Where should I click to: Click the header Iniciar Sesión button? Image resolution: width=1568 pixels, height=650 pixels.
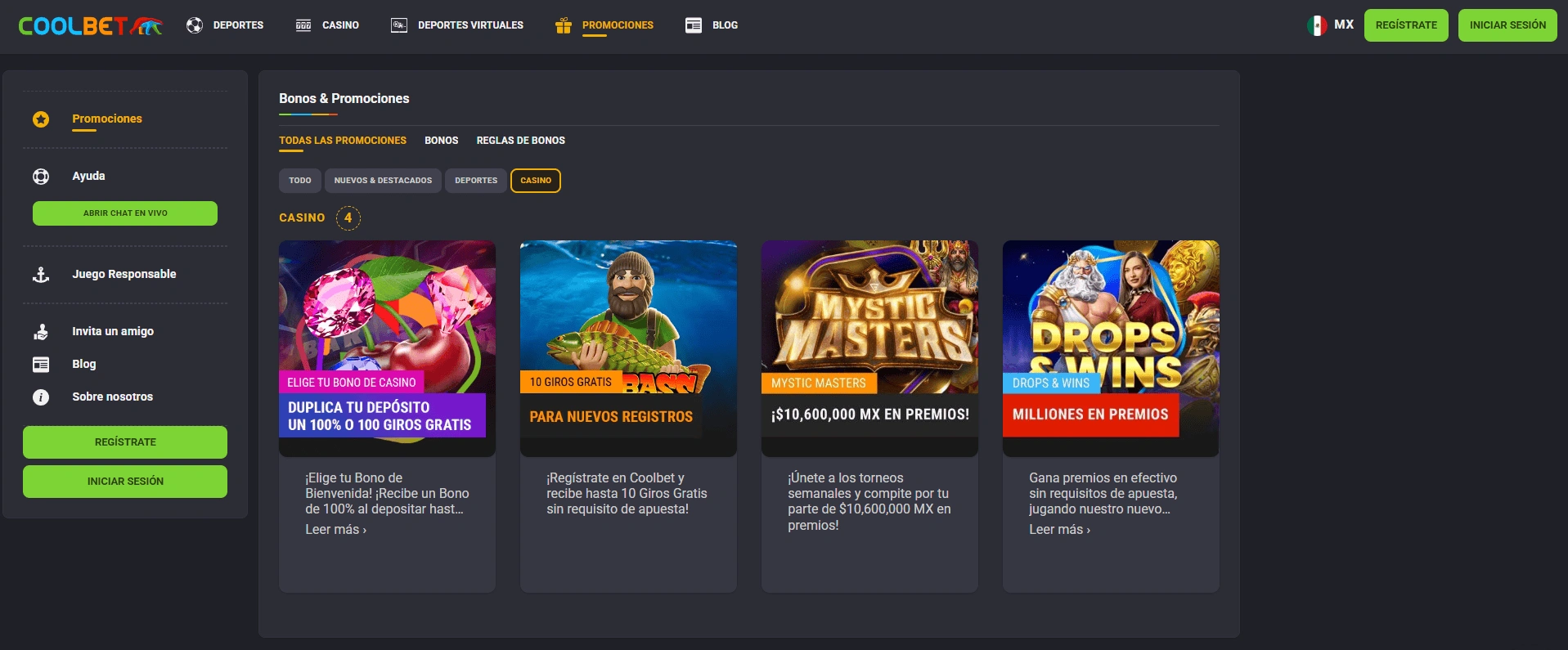[1507, 25]
